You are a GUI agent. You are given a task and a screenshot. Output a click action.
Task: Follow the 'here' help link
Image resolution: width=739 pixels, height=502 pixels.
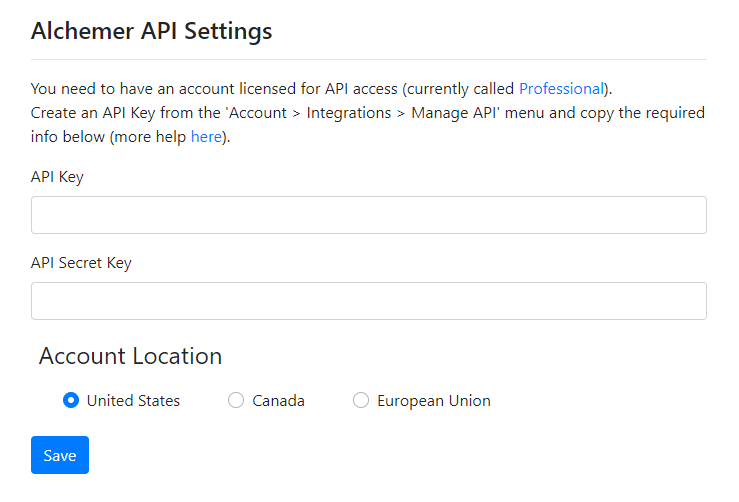pos(206,137)
